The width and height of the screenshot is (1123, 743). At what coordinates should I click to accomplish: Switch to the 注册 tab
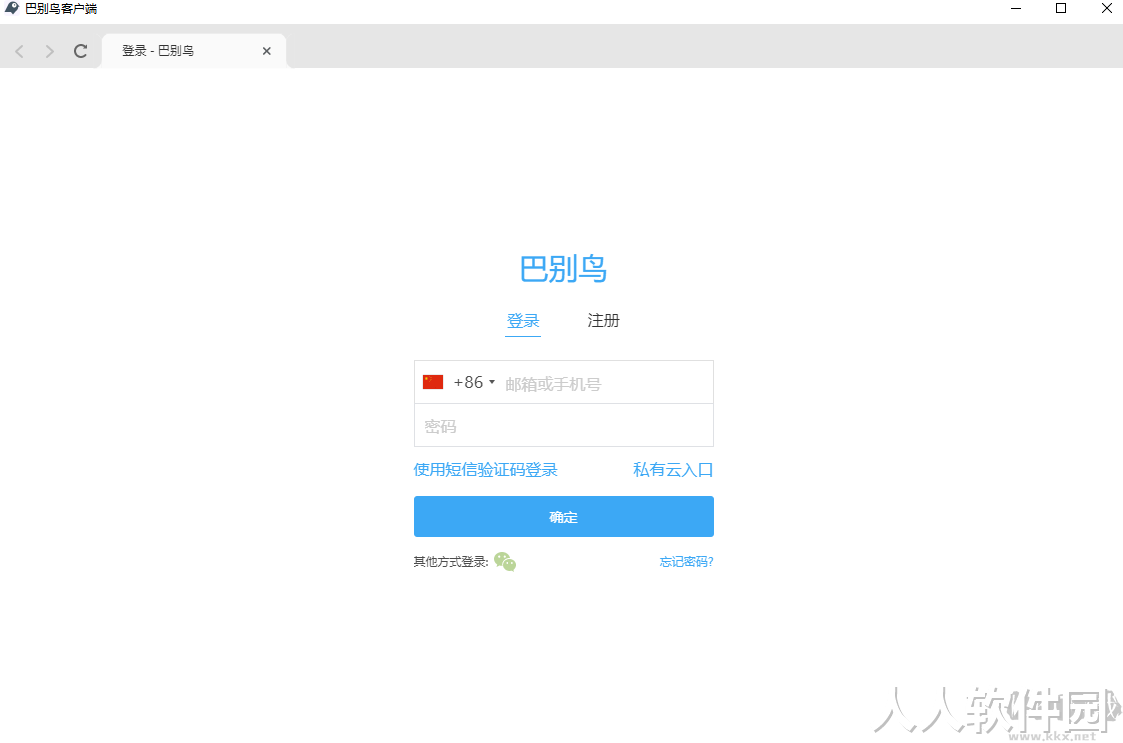[603, 320]
